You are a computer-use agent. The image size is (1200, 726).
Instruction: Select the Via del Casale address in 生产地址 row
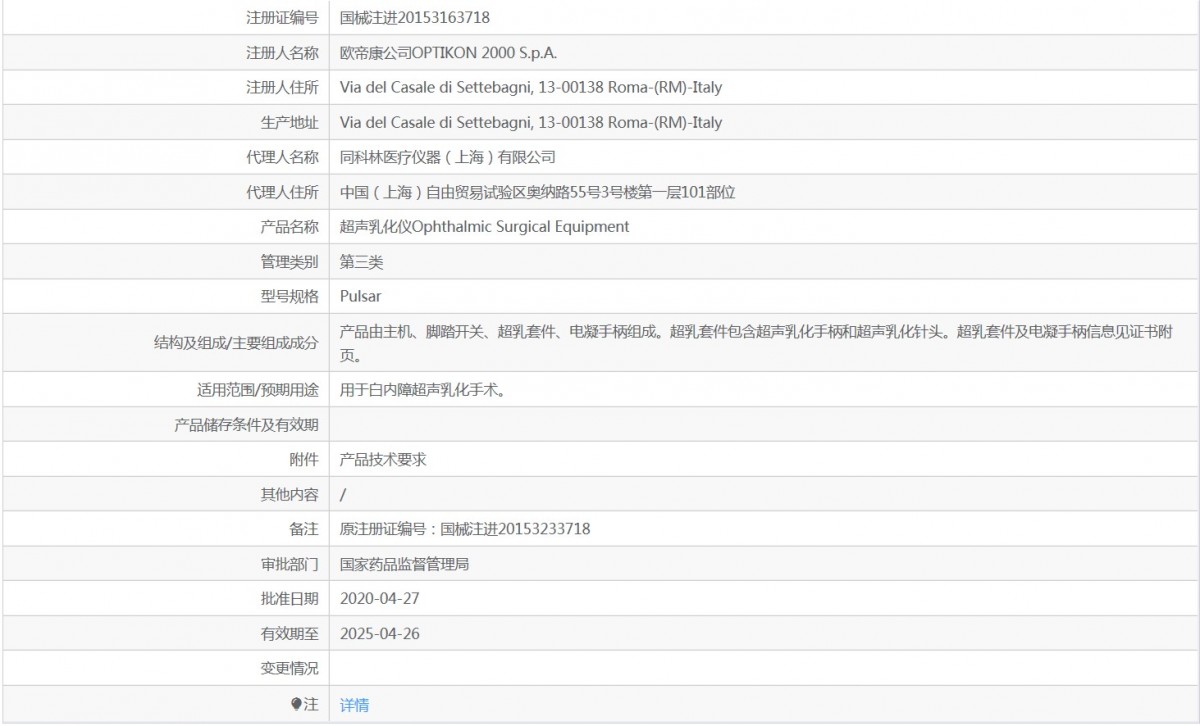click(531, 122)
